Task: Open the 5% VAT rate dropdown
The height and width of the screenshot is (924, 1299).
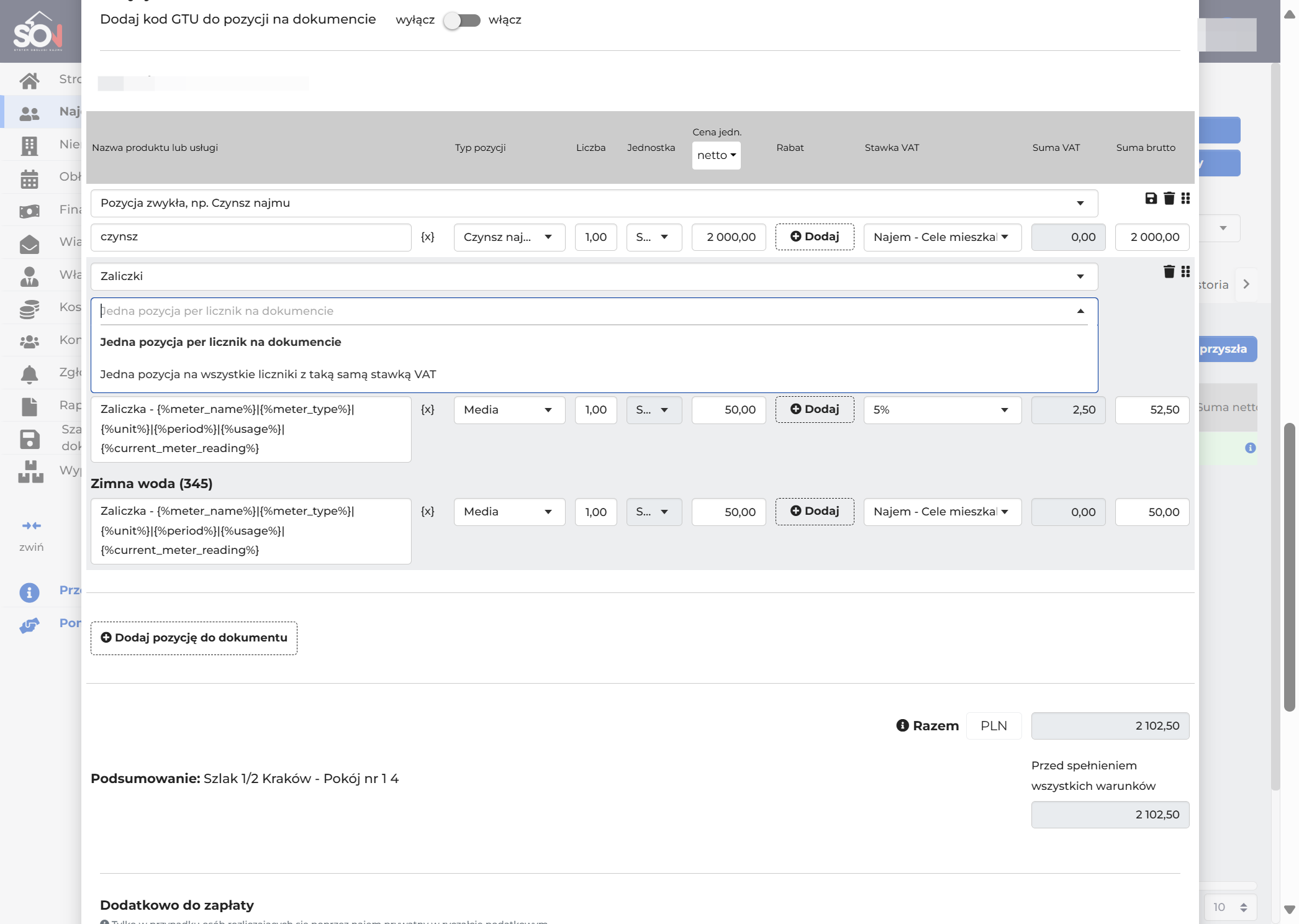Action: [x=942, y=410]
